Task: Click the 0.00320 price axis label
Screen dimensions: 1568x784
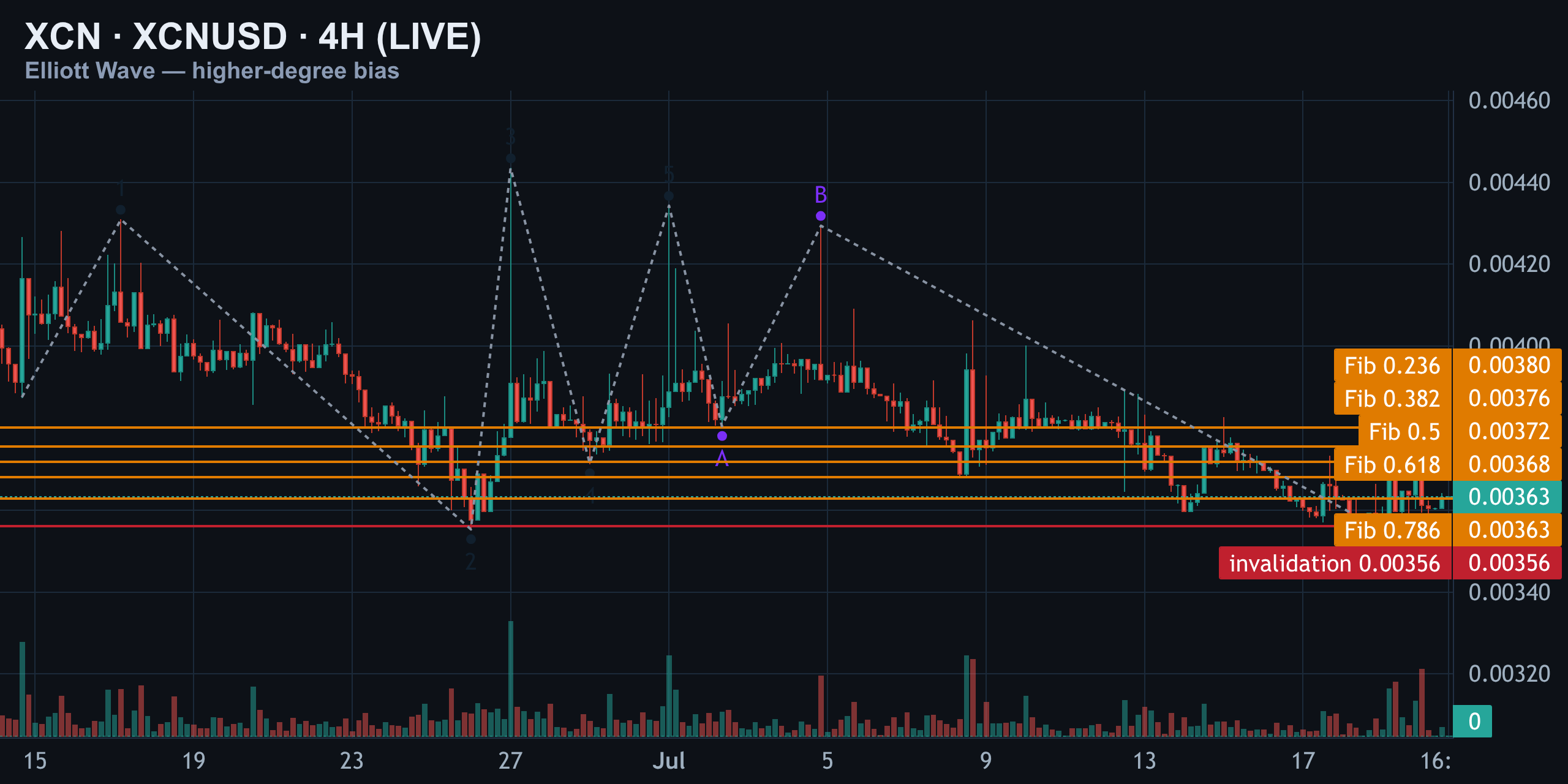Action: [1509, 674]
